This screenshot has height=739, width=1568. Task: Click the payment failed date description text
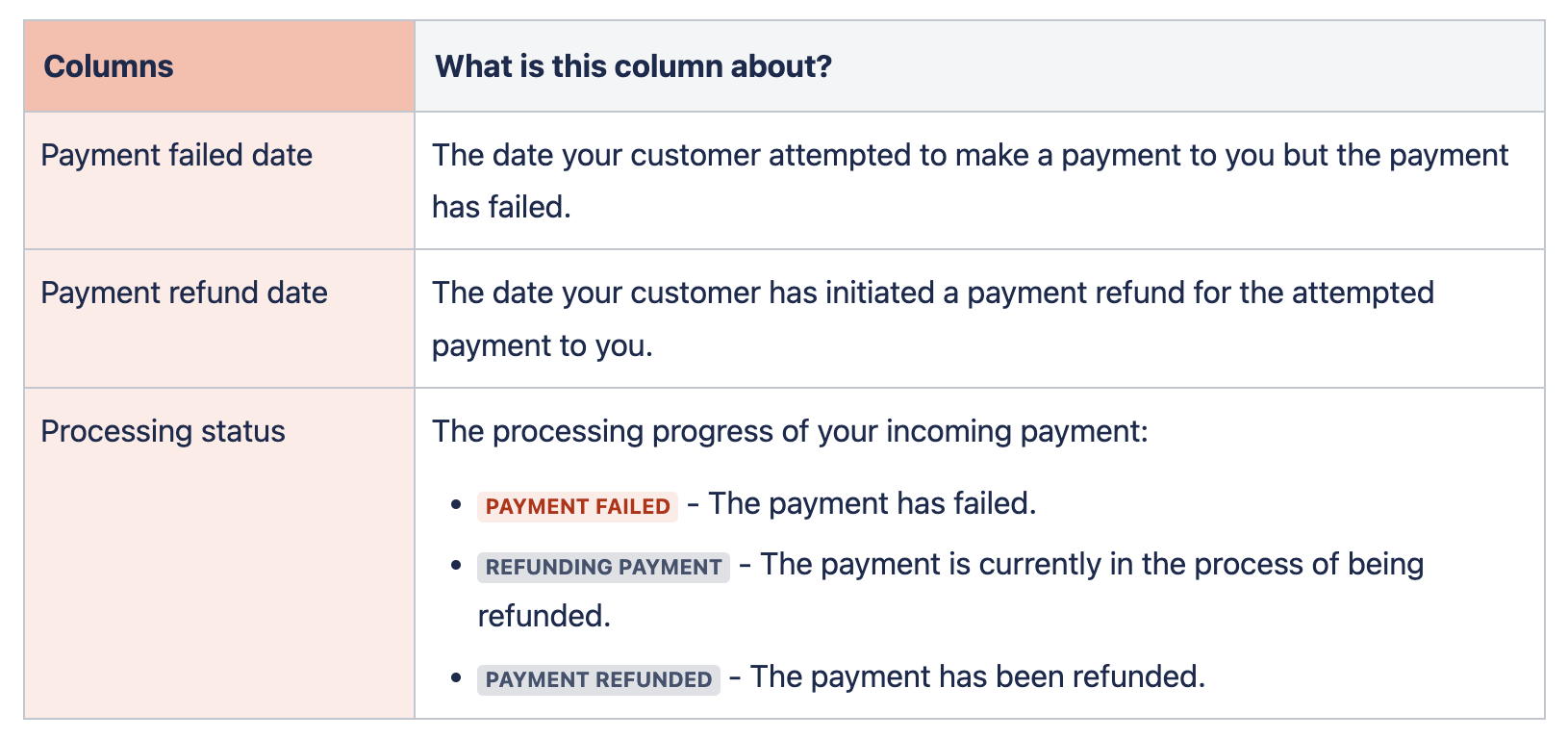pos(970,181)
